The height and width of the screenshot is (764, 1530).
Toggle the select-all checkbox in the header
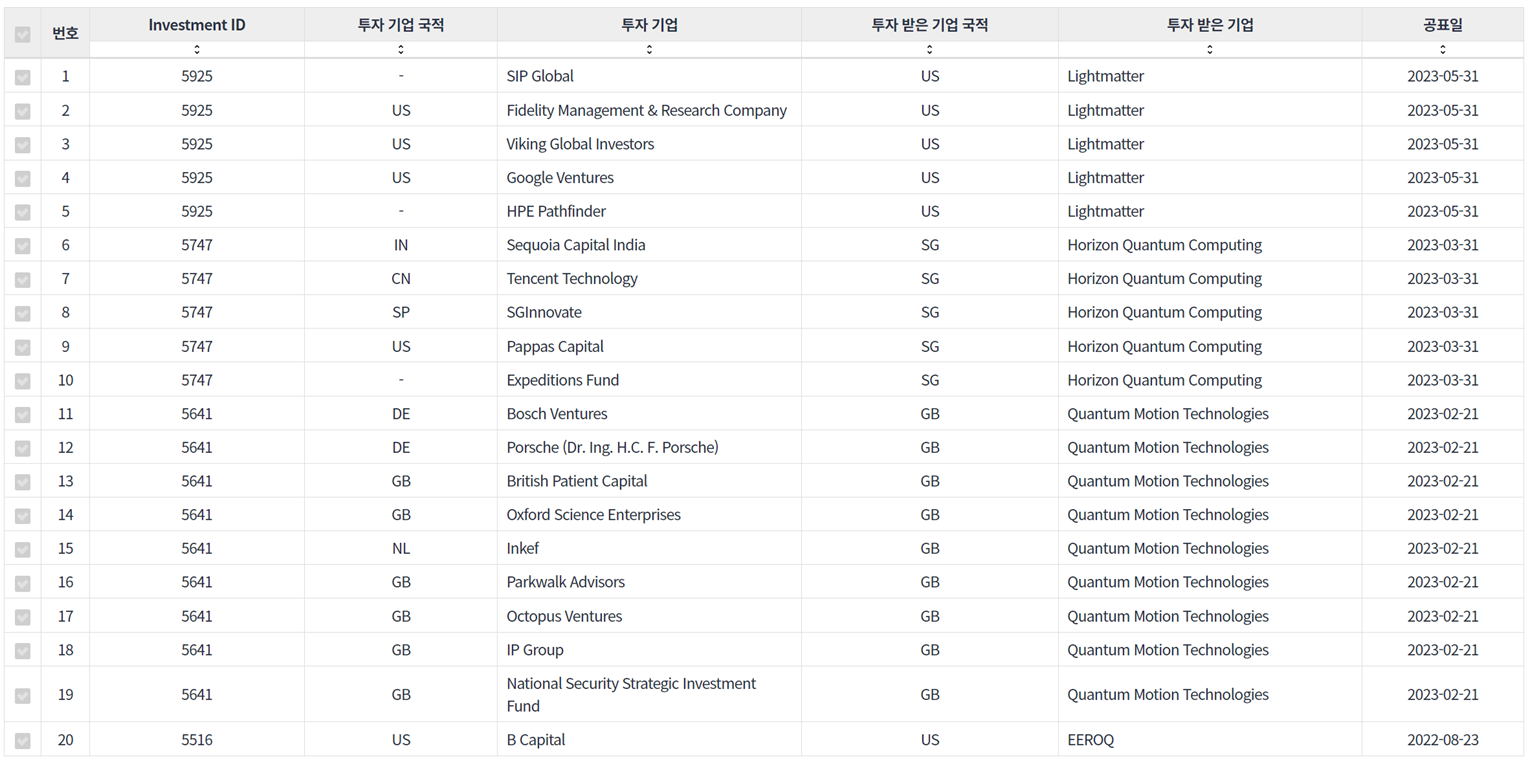click(23, 34)
